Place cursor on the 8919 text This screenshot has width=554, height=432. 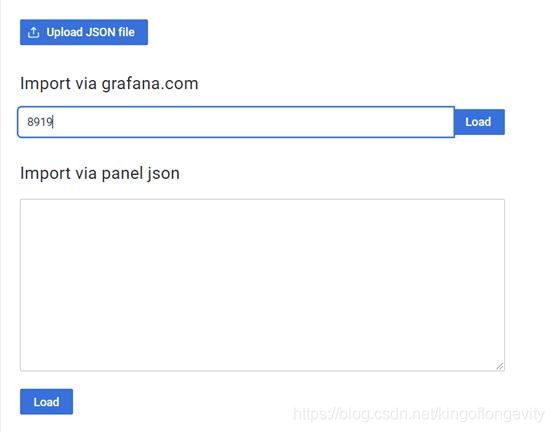[40, 122]
